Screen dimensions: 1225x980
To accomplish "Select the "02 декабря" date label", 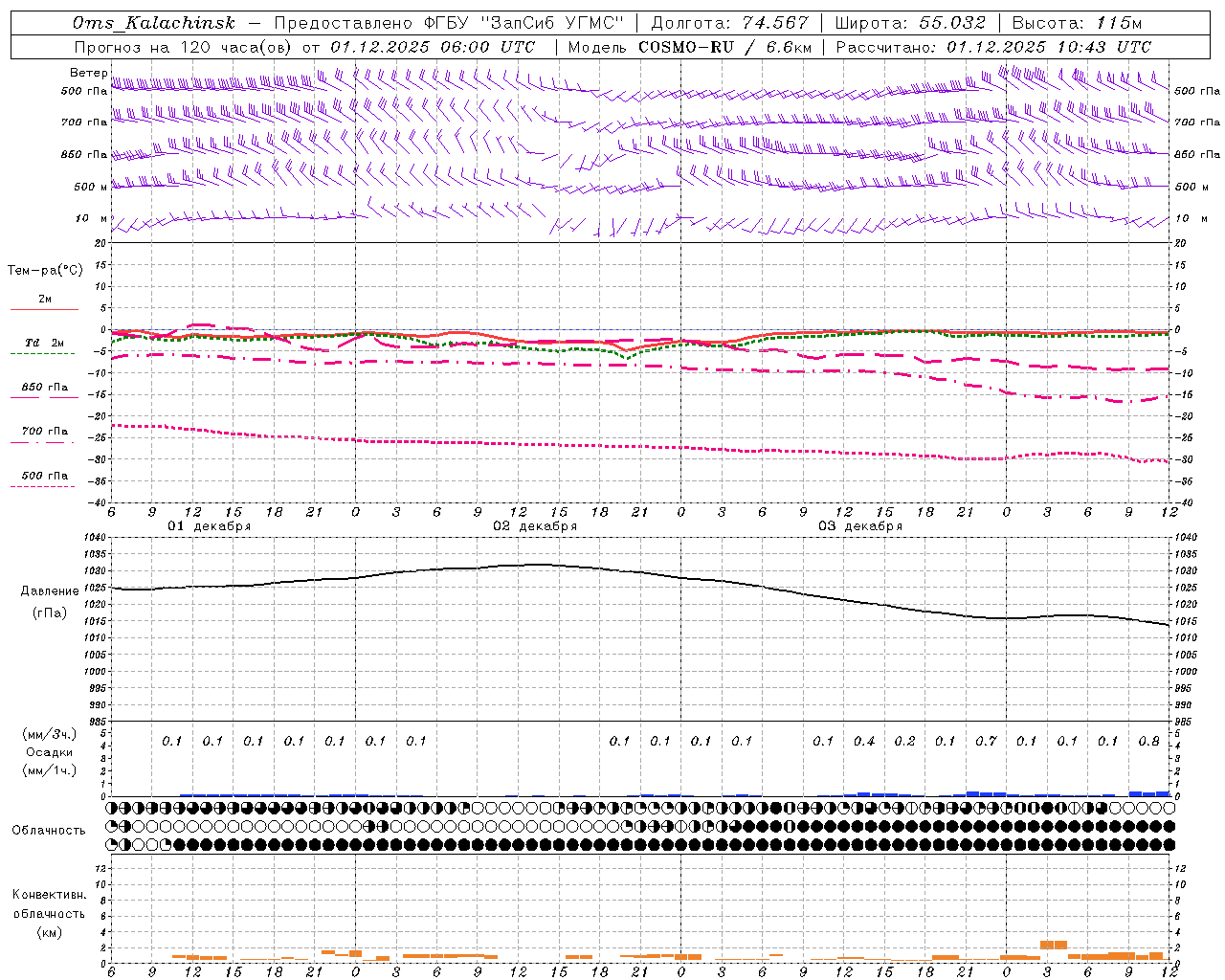I will [535, 526].
